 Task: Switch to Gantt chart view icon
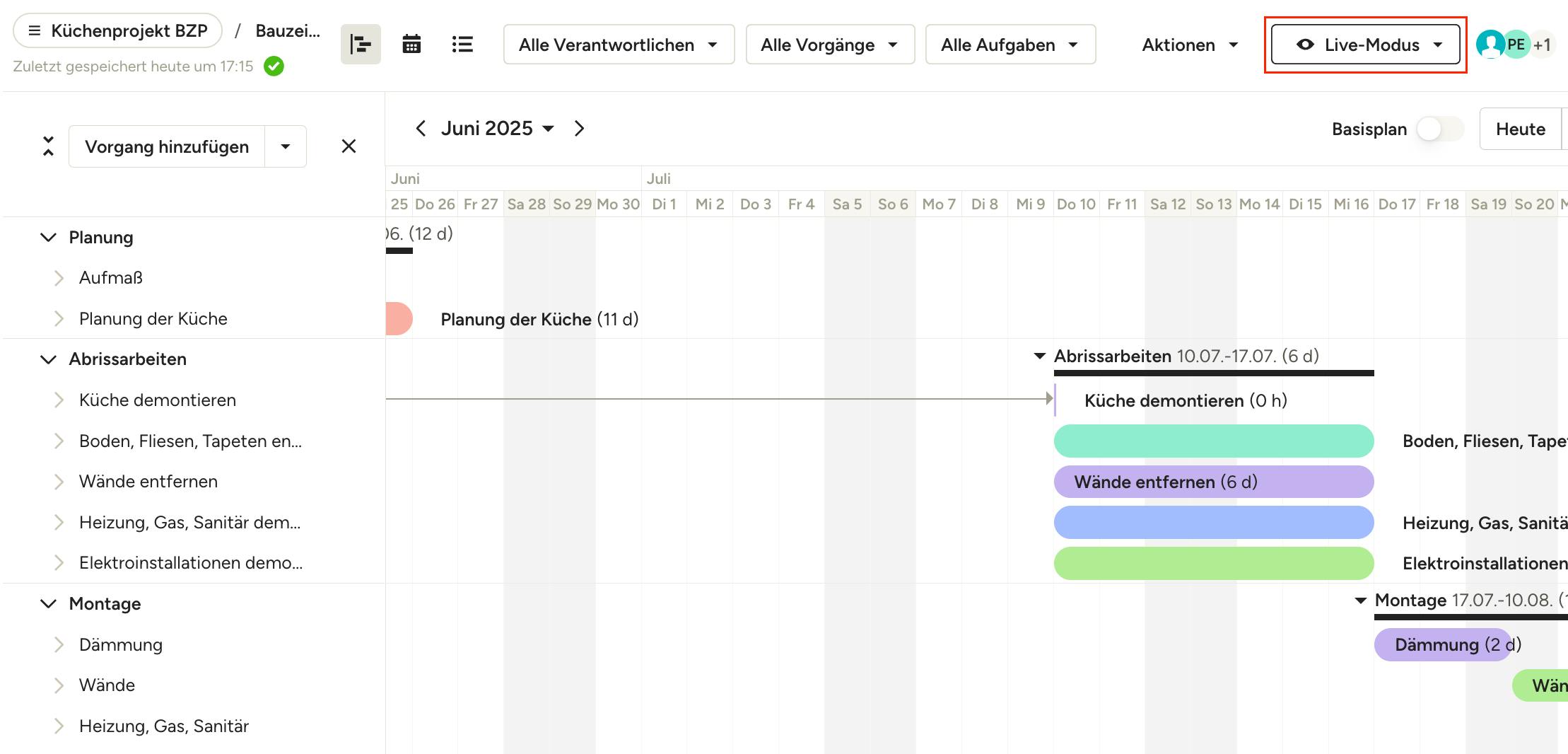pyautogui.click(x=361, y=45)
